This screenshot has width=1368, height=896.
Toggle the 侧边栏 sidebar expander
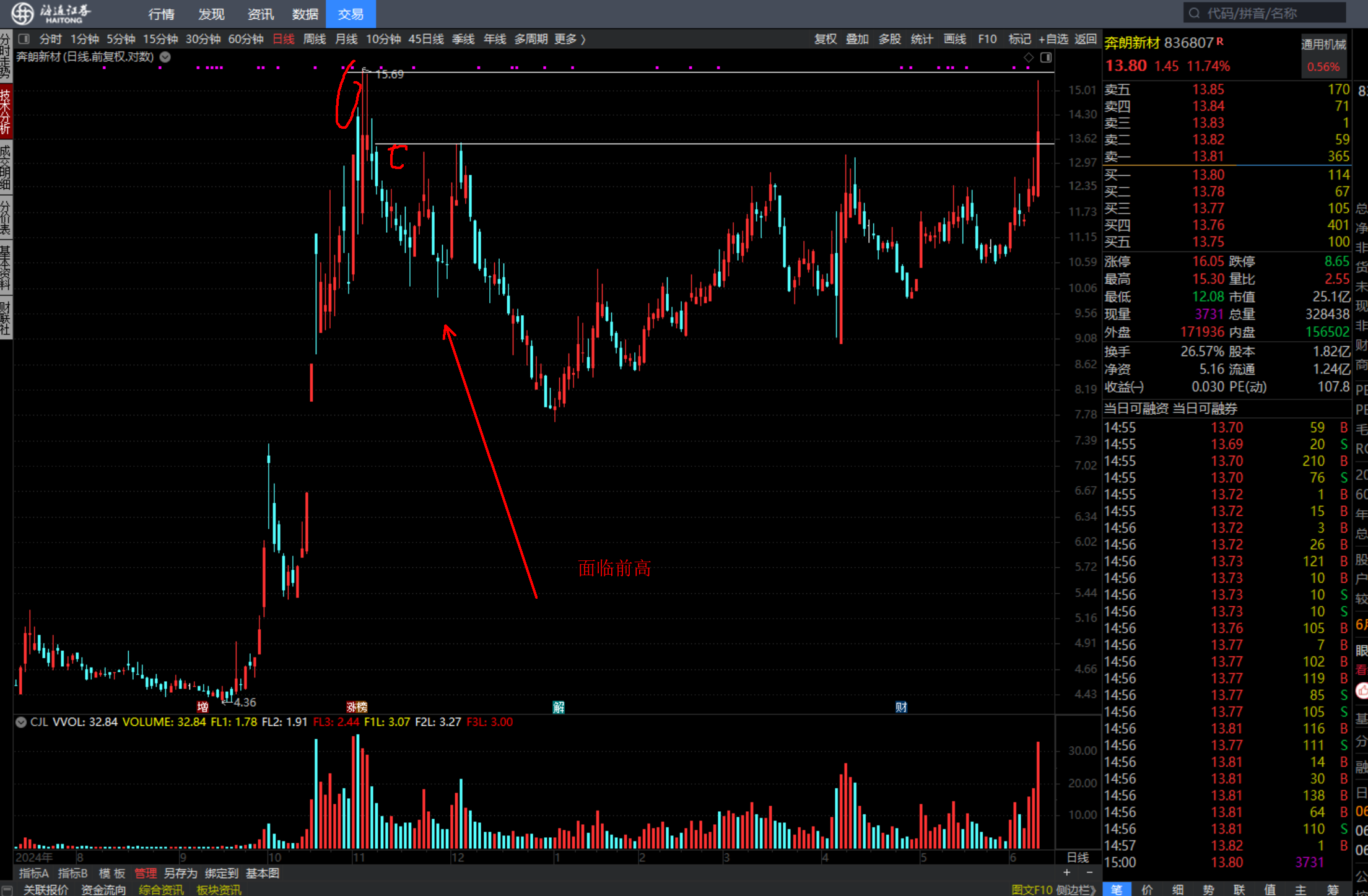point(1076,890)
